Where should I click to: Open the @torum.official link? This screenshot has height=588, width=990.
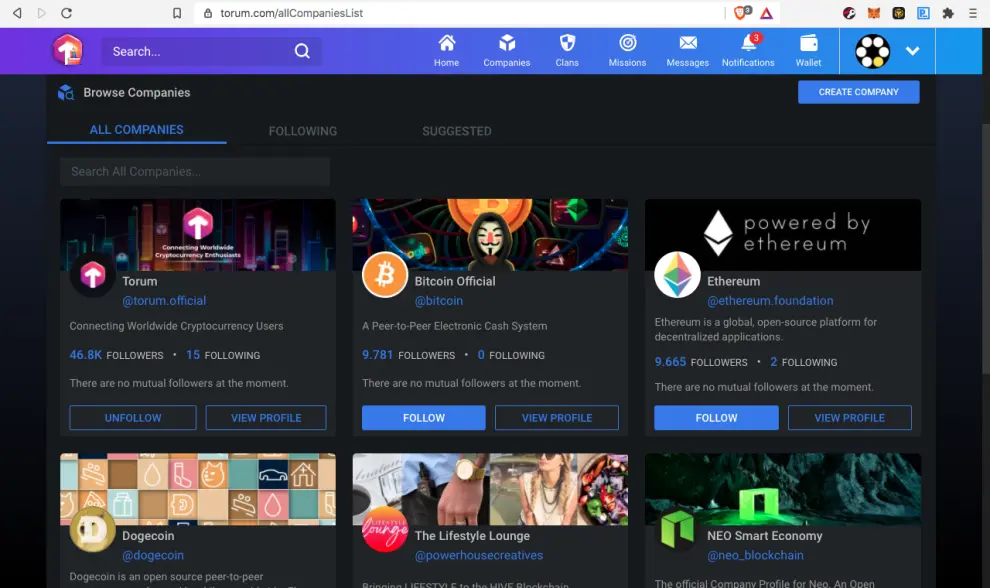[x=164, y=301]
